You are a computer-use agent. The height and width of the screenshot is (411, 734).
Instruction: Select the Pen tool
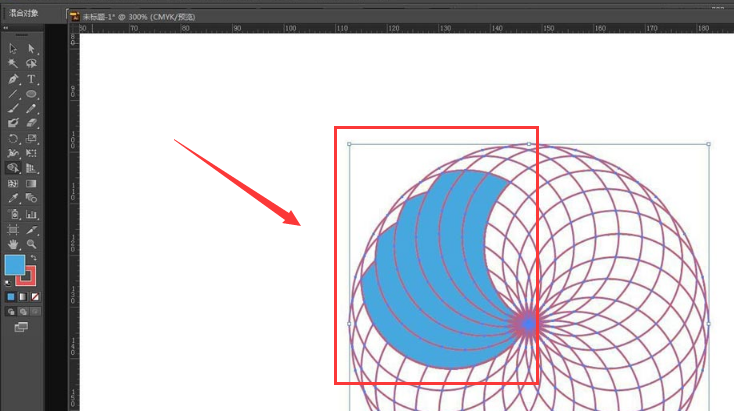pos(13,79)
